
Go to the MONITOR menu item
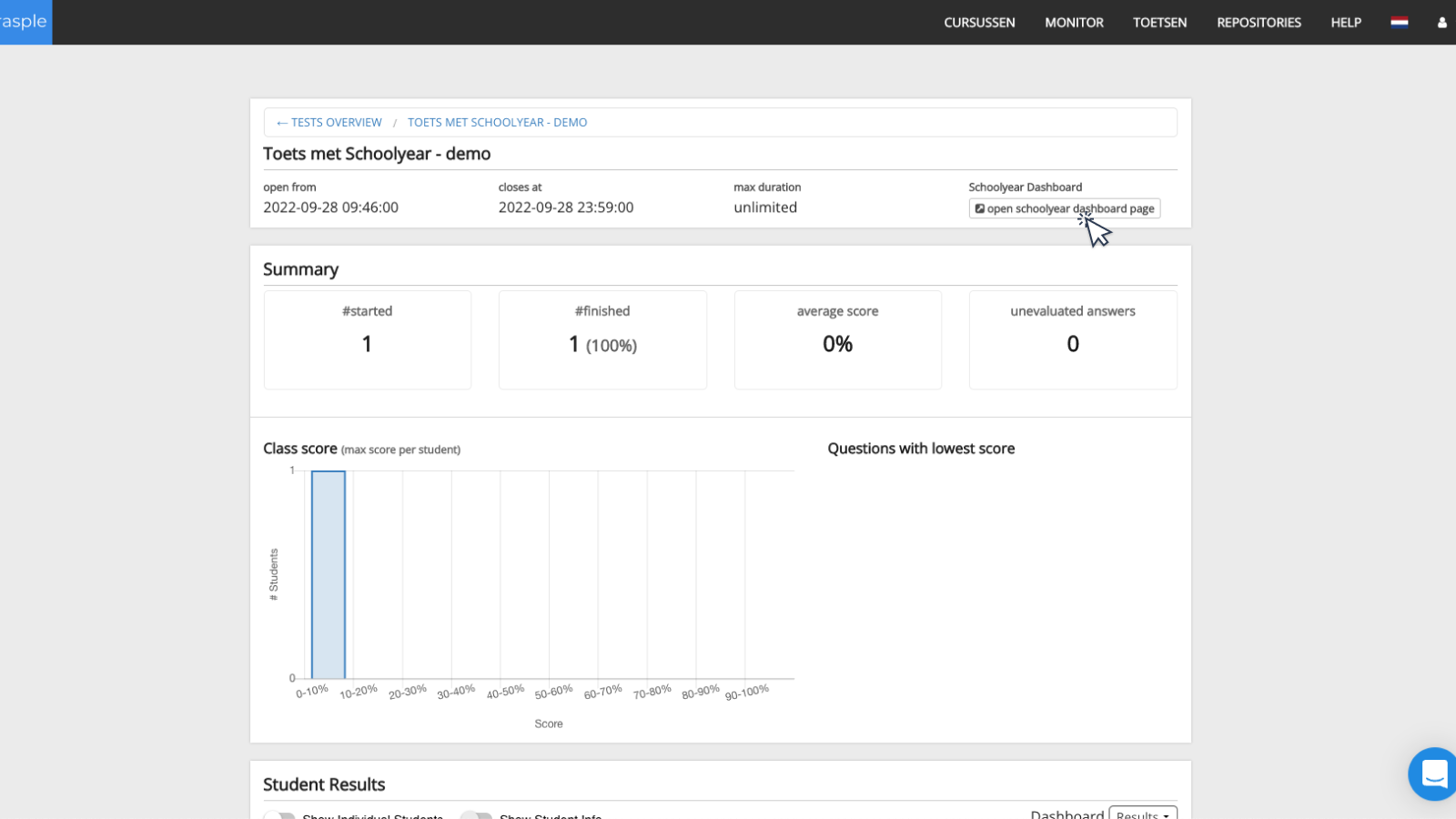click(x=1074, y=23)
